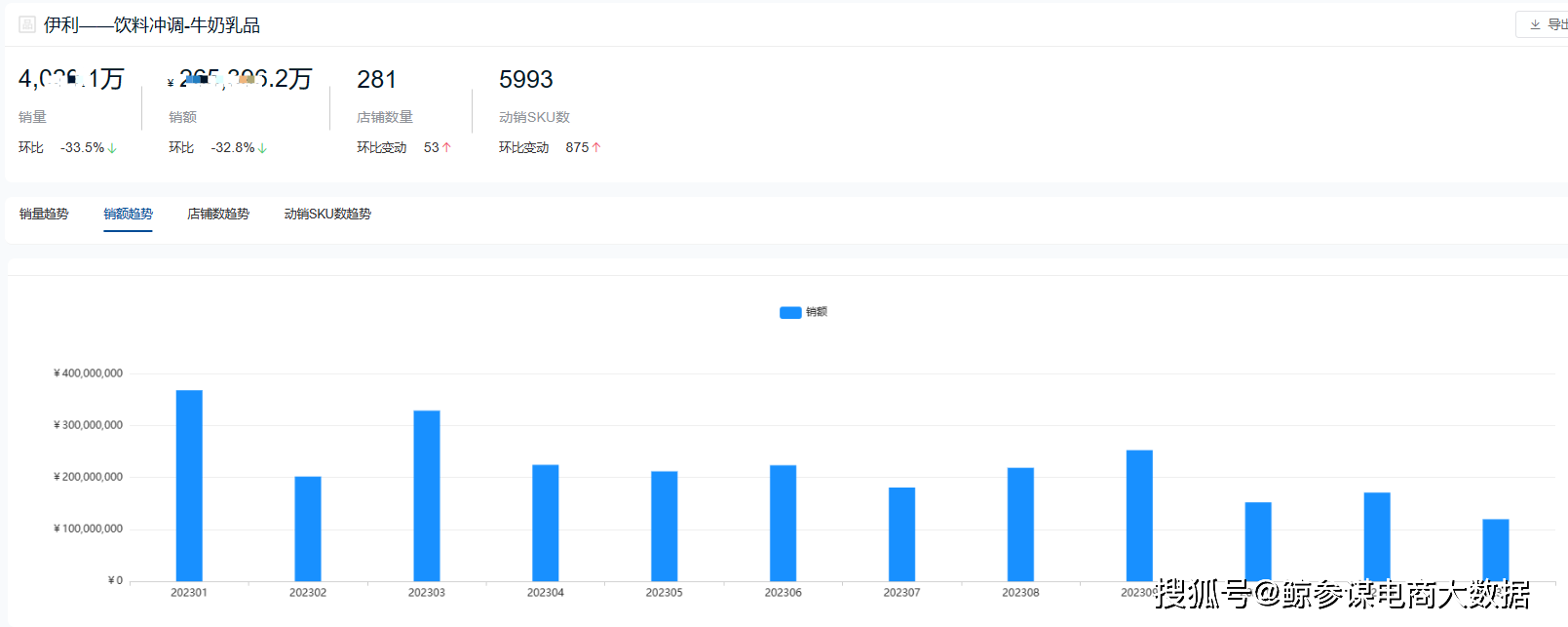Click the brand icon beside 伊利 title
Screen dimensions: 1568x627
(x=27, y=24)
